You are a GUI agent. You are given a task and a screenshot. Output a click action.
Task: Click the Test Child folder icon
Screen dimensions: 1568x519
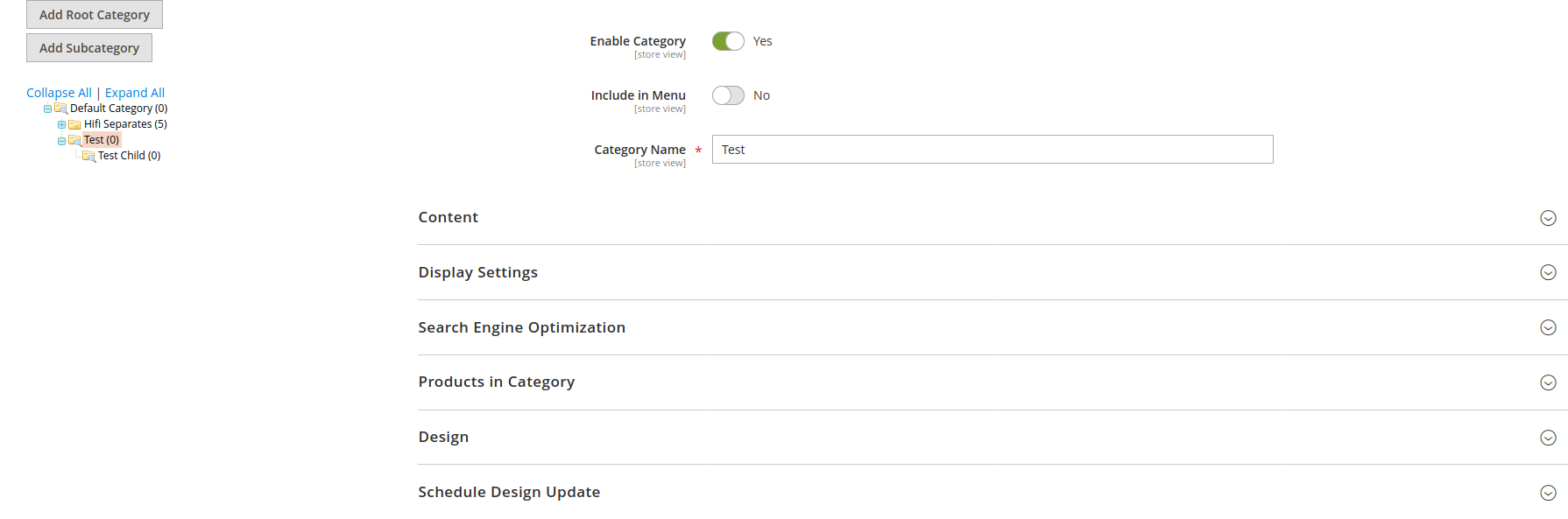tap(88, 155)
